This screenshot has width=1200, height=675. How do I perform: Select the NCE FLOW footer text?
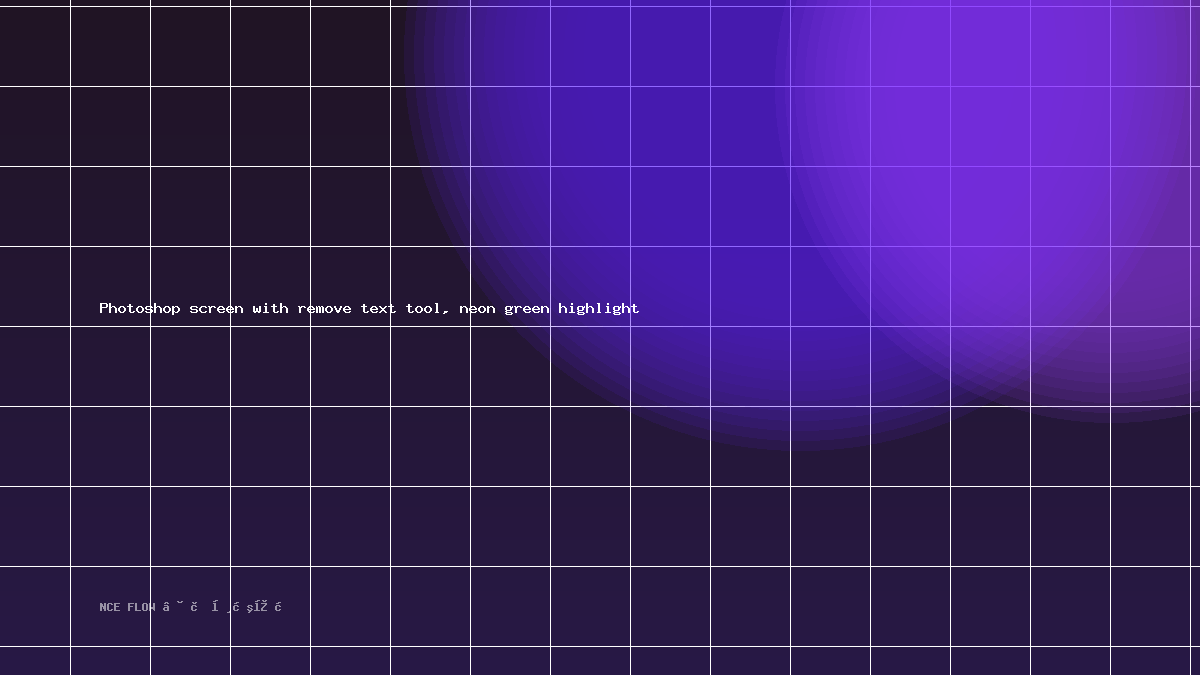(x=127, y=607)
